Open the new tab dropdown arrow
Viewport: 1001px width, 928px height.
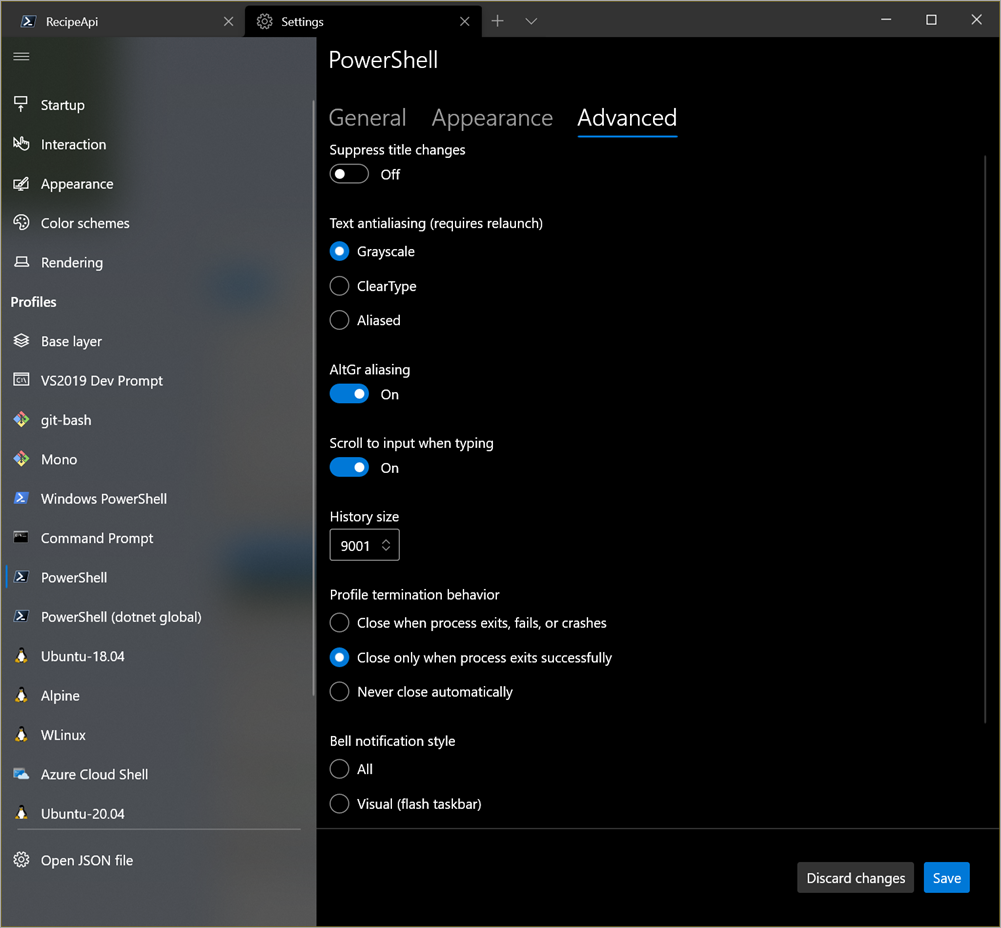click(531, 20)
